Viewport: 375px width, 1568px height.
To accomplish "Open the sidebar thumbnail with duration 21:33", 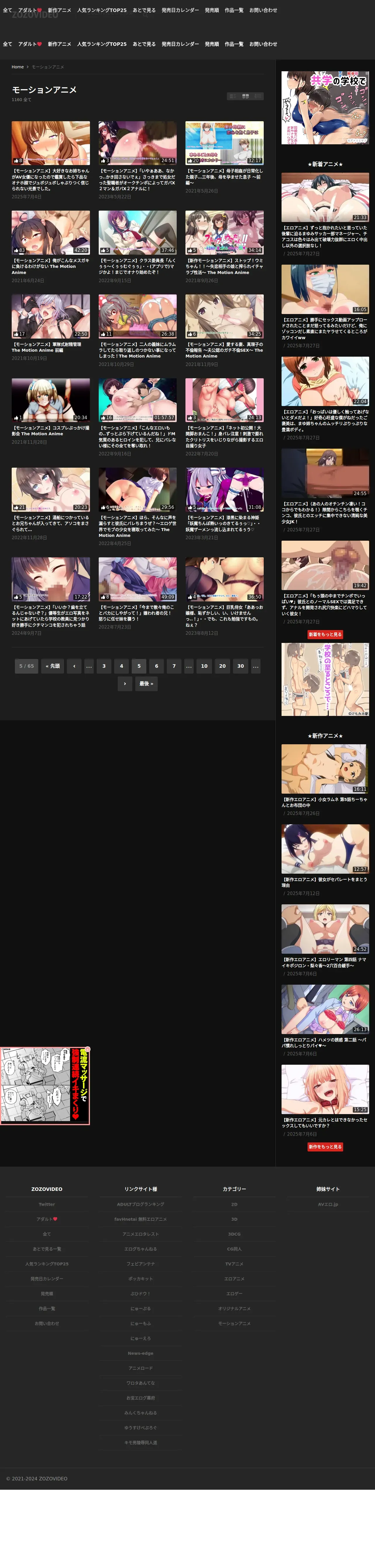I will click(325, 197).
